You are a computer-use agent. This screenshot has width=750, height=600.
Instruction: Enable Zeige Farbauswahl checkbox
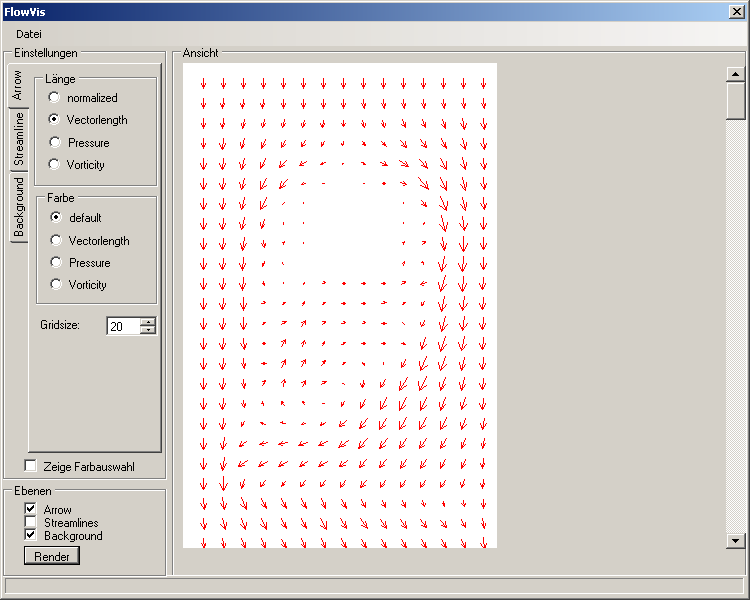pos(31,466)
